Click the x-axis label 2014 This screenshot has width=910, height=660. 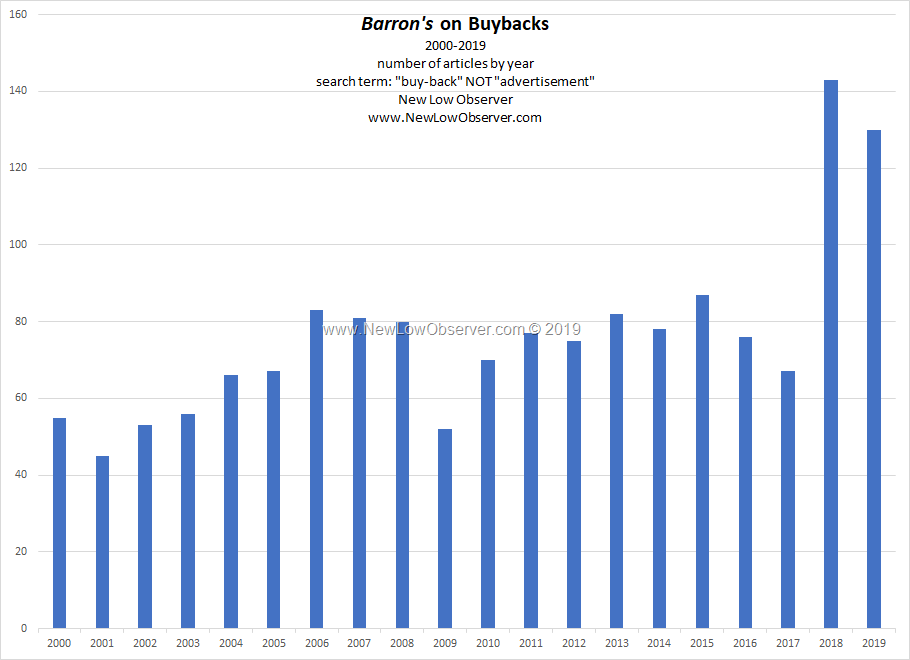click(659, 643)
